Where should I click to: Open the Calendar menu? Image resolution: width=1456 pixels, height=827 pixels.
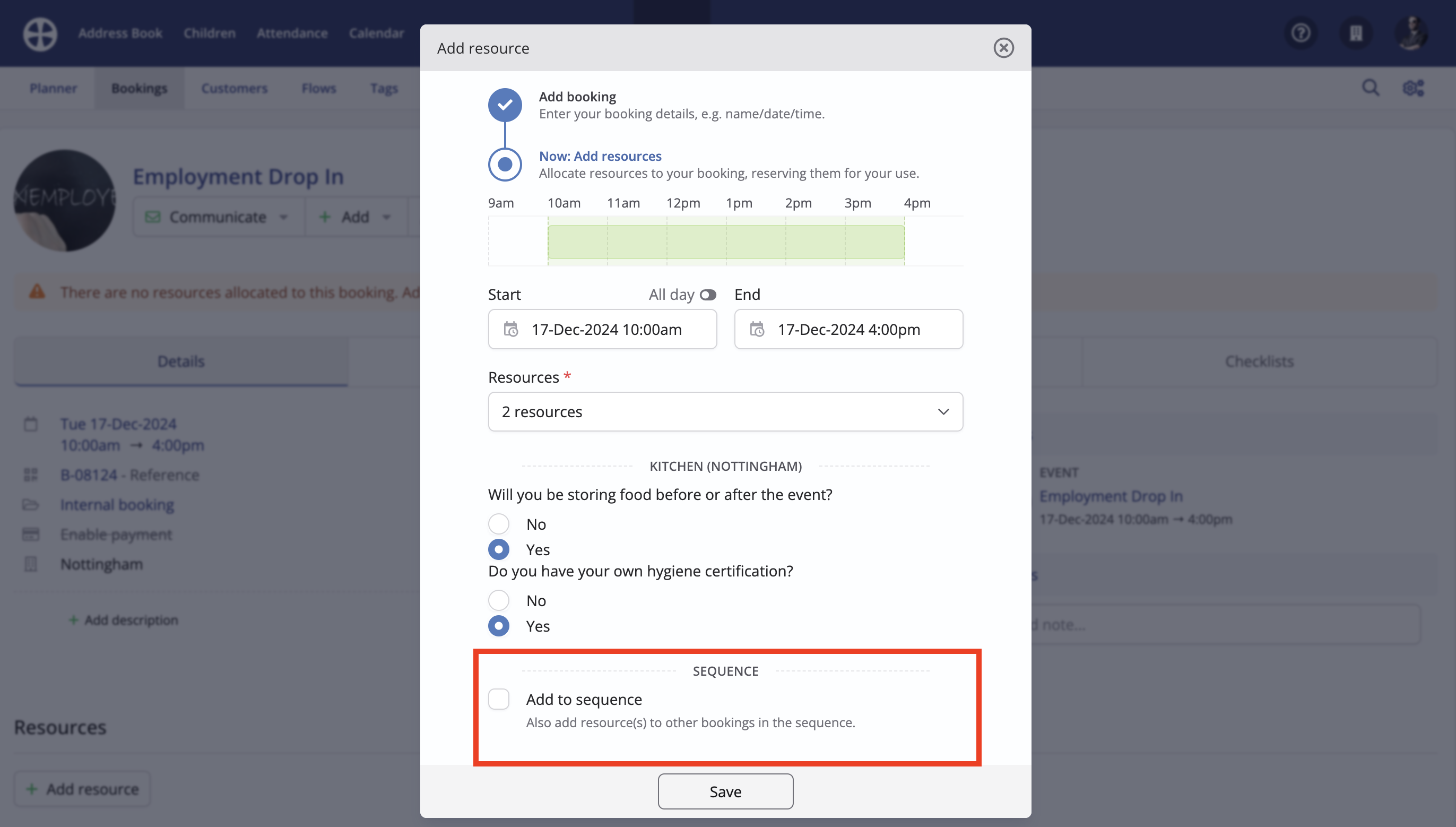pyautogui.click(x=376, y=33)
